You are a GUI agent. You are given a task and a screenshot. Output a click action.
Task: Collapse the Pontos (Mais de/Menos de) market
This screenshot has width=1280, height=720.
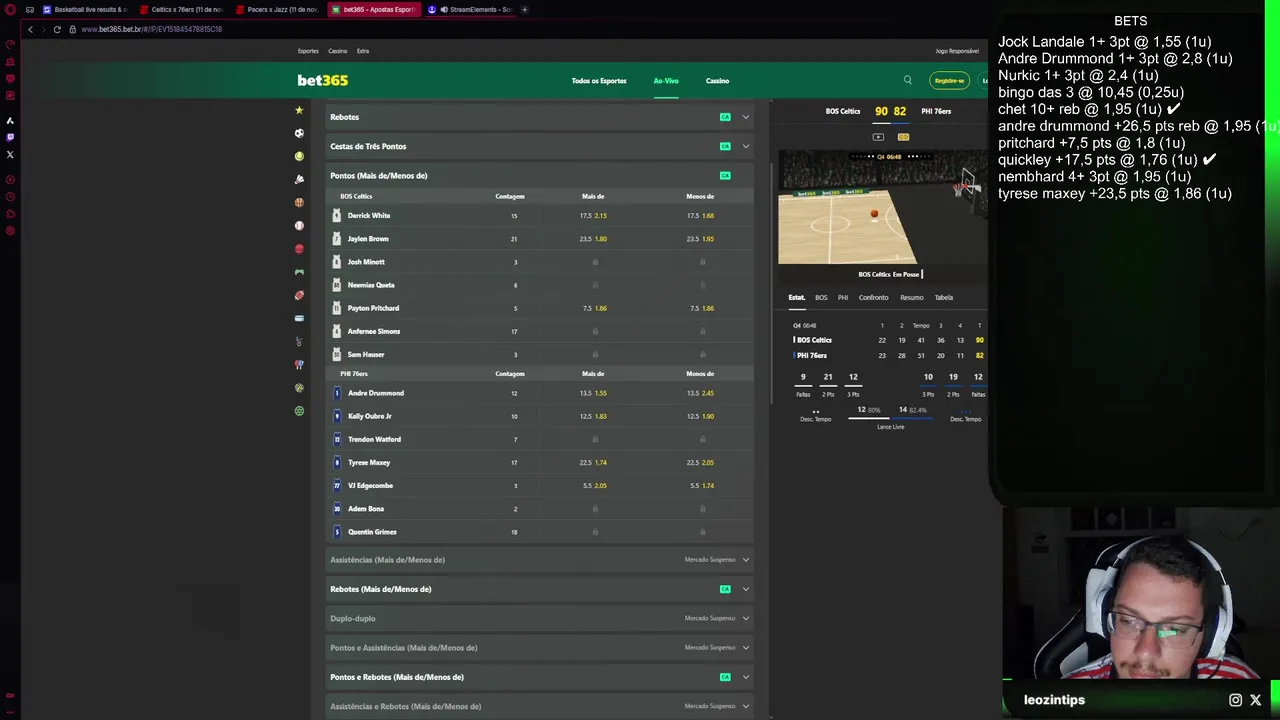(540, 175)
